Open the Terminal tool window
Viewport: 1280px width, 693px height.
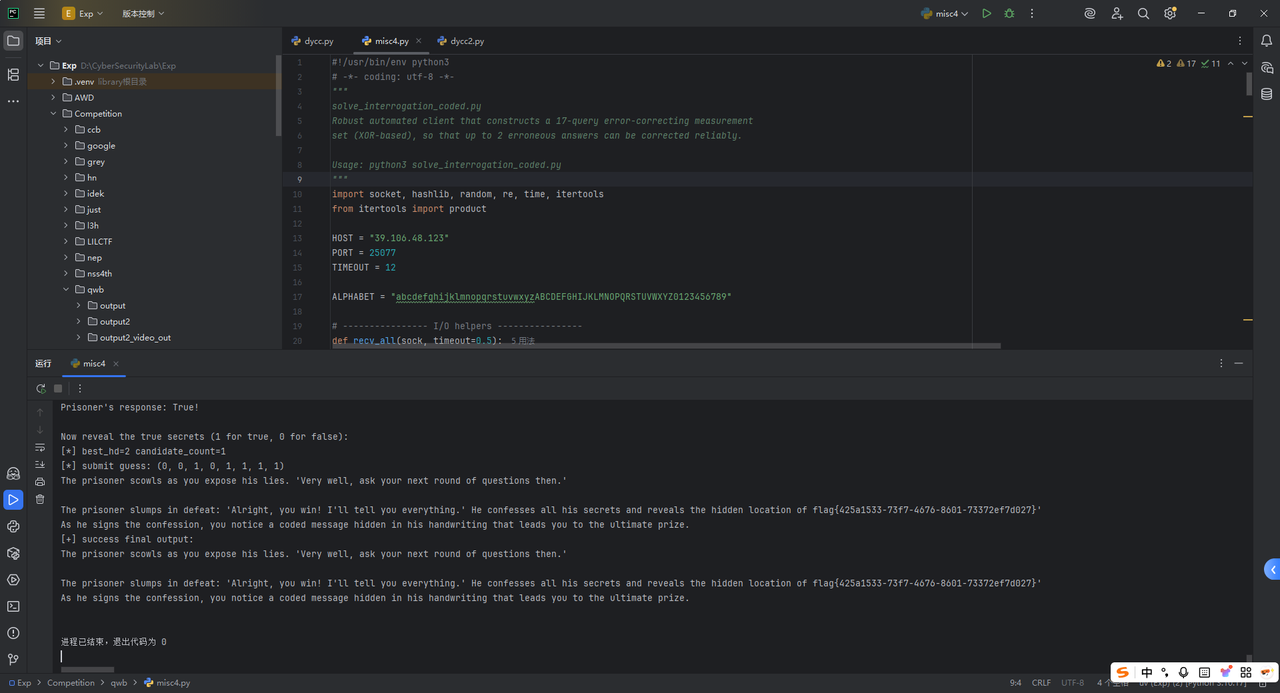tap(13, 606)
